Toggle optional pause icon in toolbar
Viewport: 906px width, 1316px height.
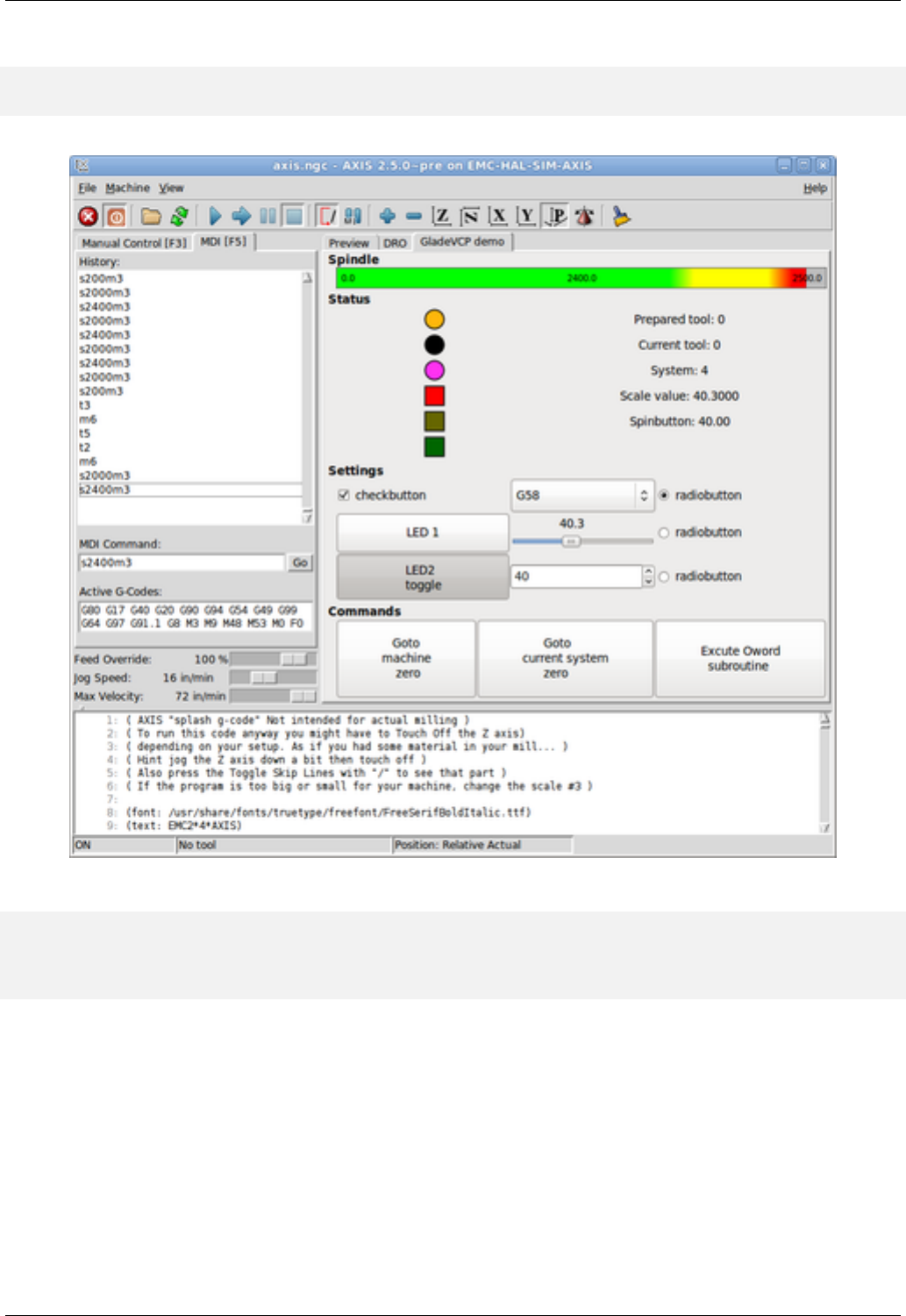(x=353, y=216)
